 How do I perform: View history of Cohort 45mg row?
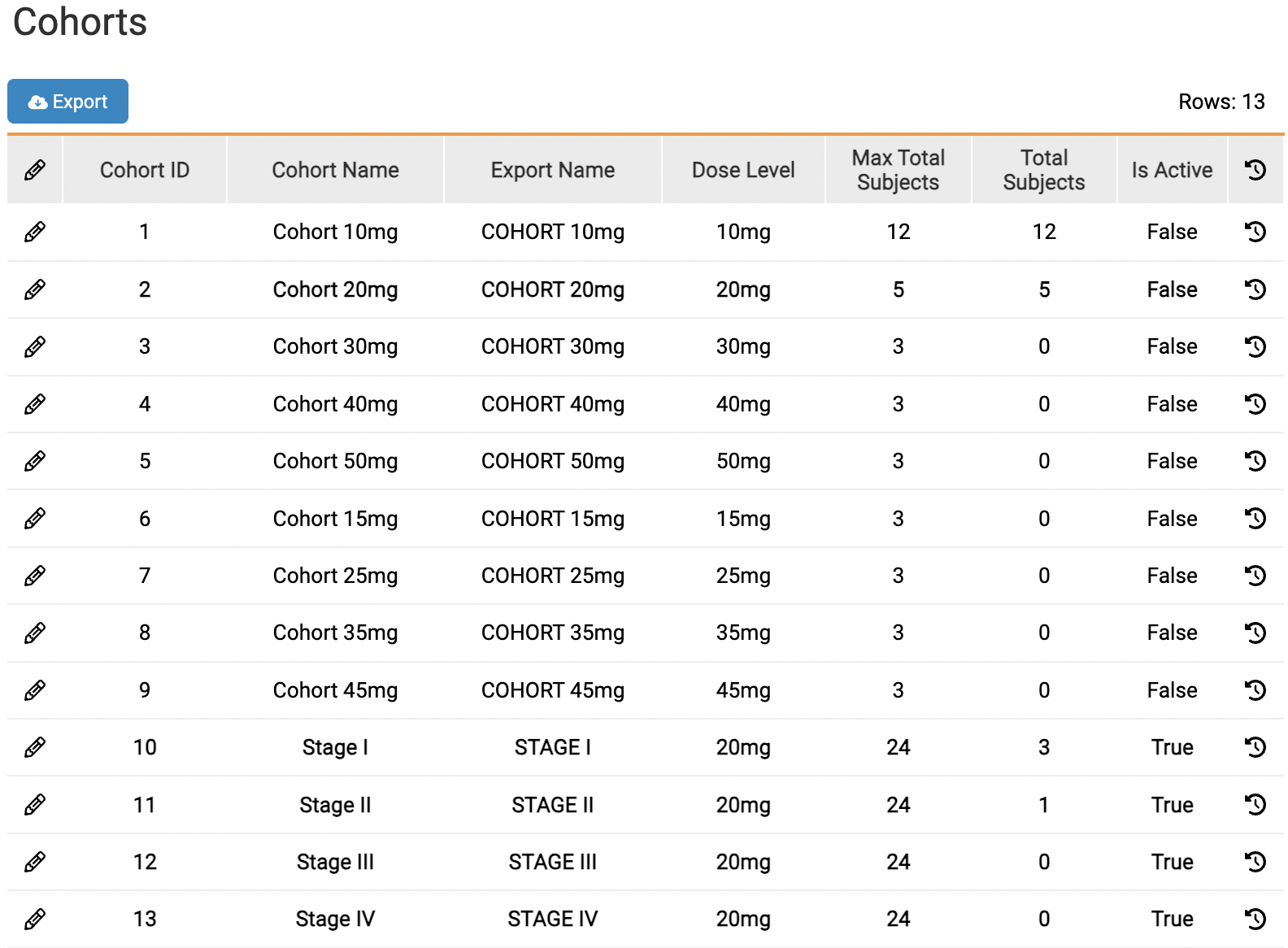(x=1255, y=690)
